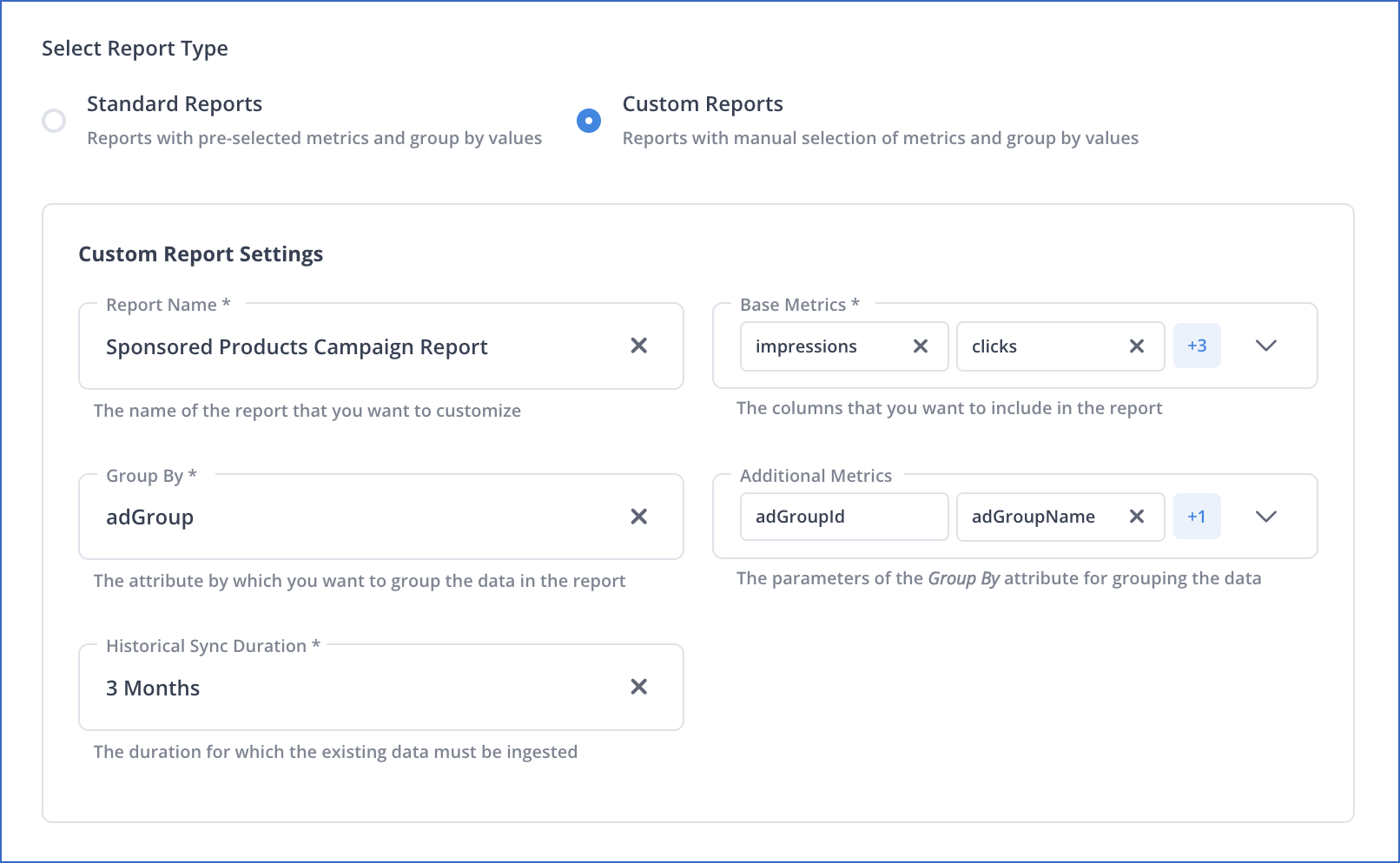Click the Standard Reports label text
This screenshot has height=863, width=1400.
(175, 104)
